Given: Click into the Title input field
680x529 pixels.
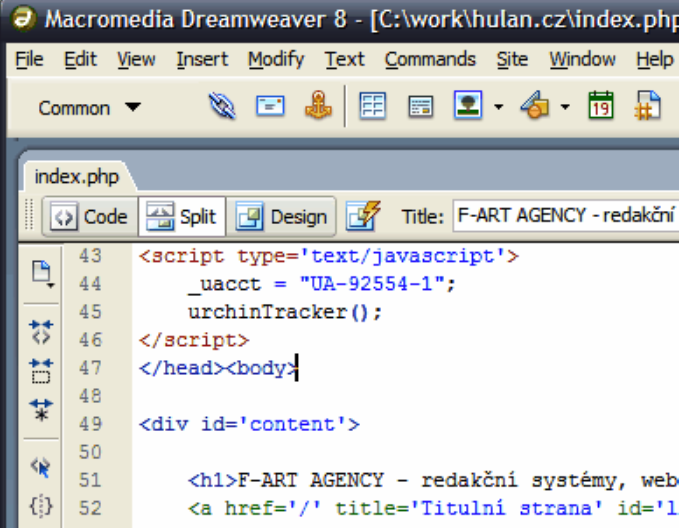Looking at the screenshot, I should tap(566, 216).
